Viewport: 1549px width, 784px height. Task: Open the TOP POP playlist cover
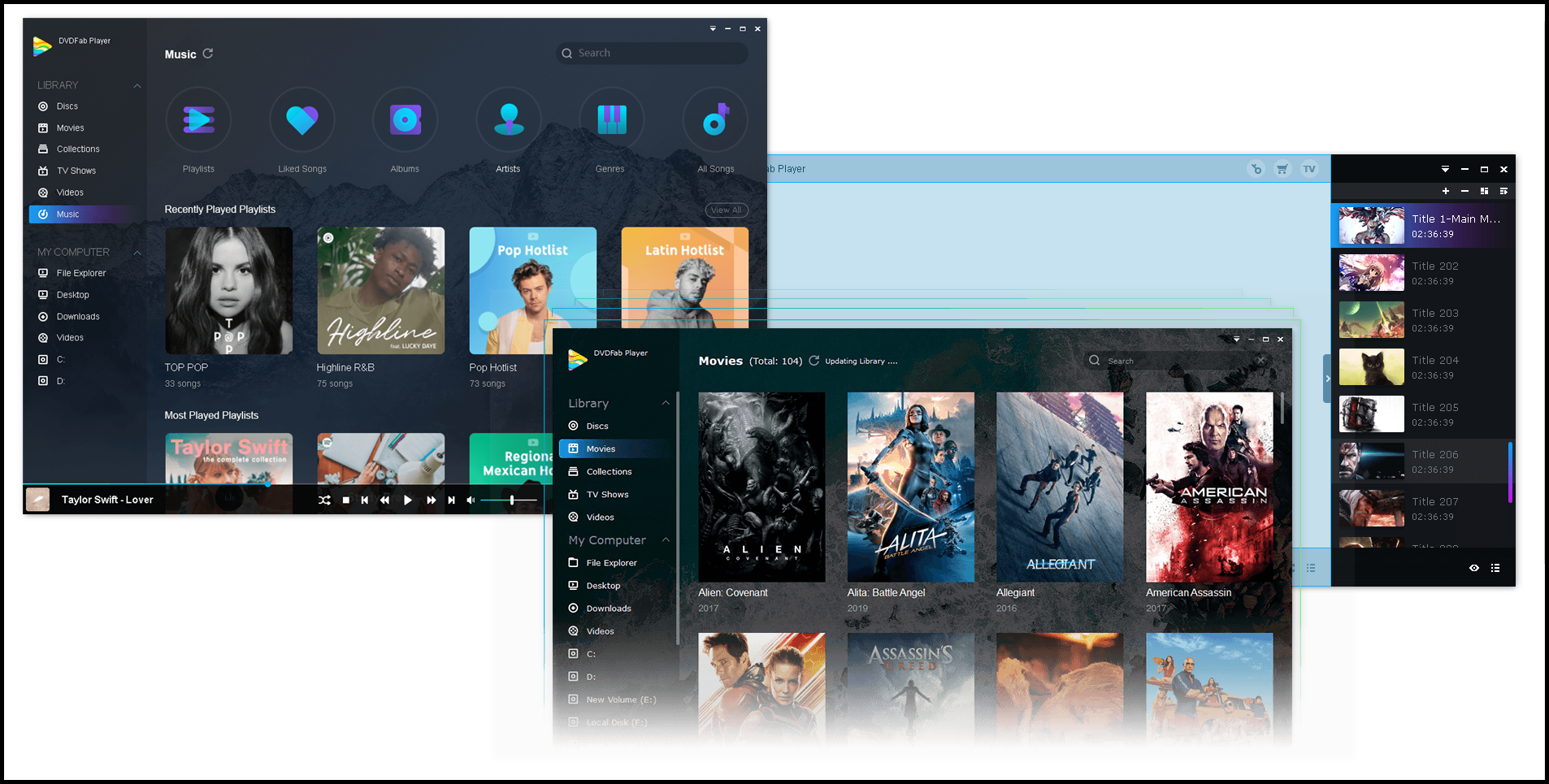(228, 291)
